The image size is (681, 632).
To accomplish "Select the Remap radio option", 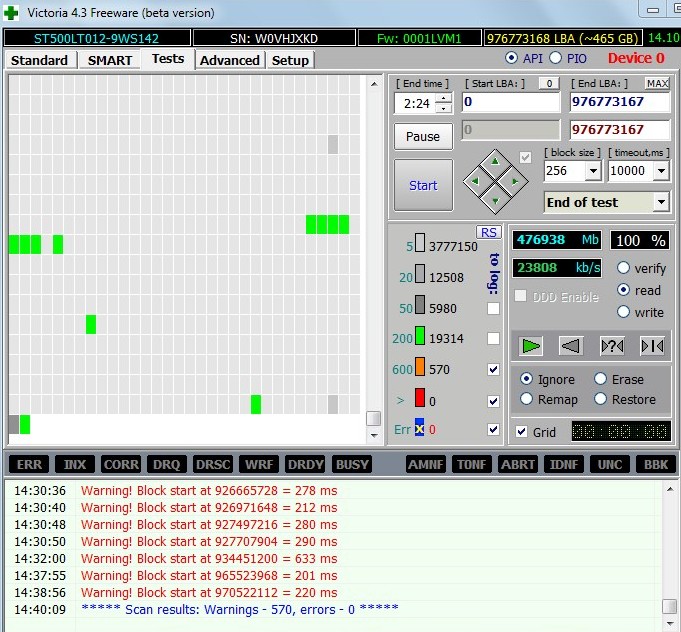I will coord(527,400).
